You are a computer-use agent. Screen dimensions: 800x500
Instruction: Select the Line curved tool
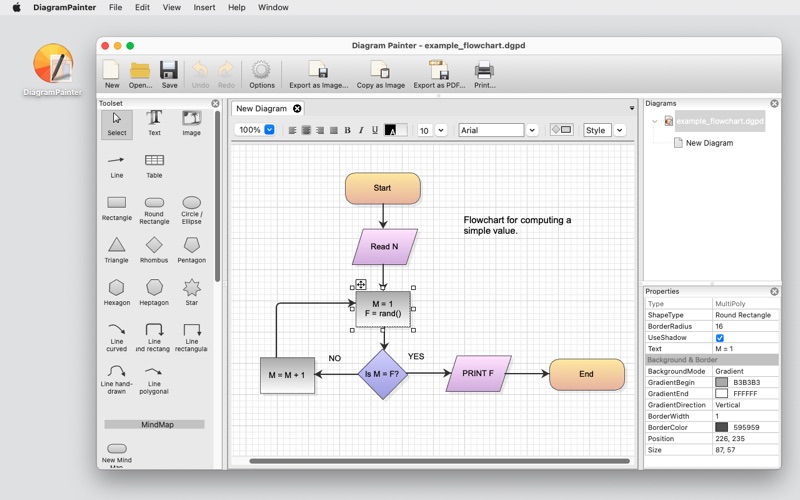(x=117, y=337)
